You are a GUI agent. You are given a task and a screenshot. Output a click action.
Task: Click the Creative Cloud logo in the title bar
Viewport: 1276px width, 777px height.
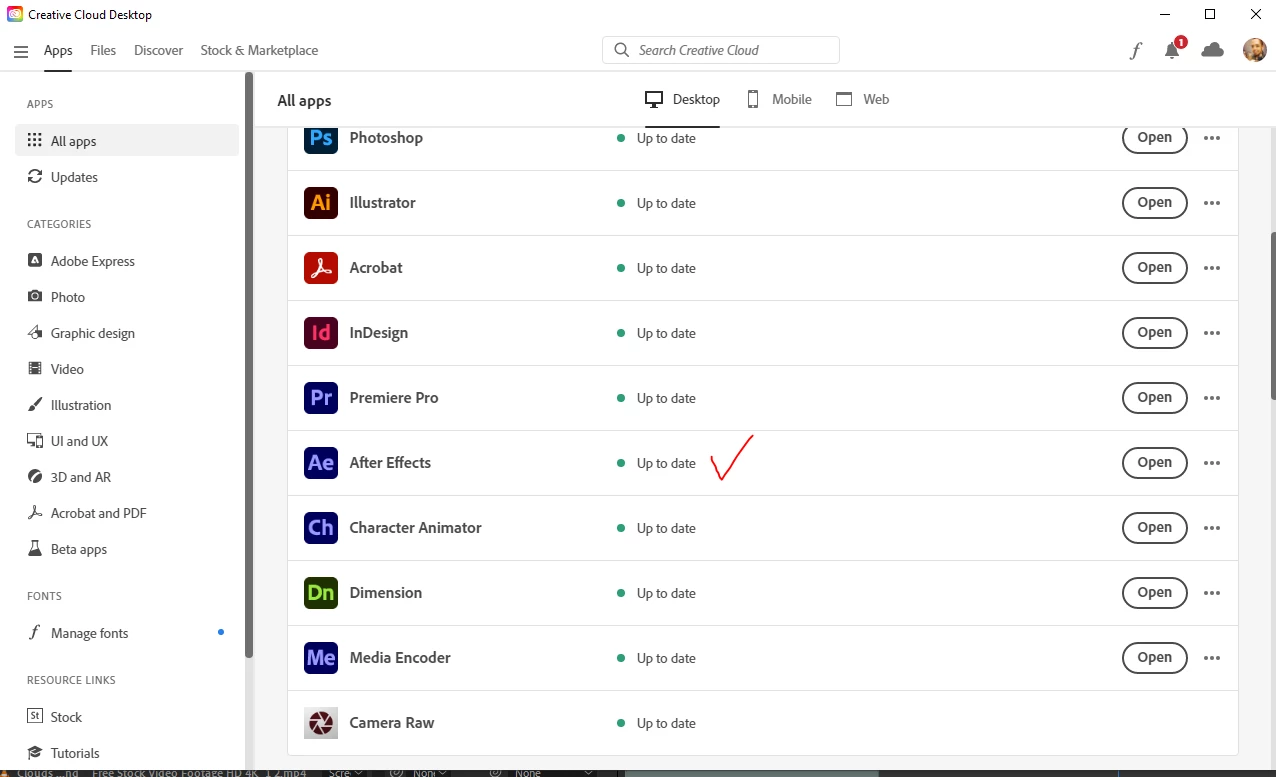click(x=15, y=15)
